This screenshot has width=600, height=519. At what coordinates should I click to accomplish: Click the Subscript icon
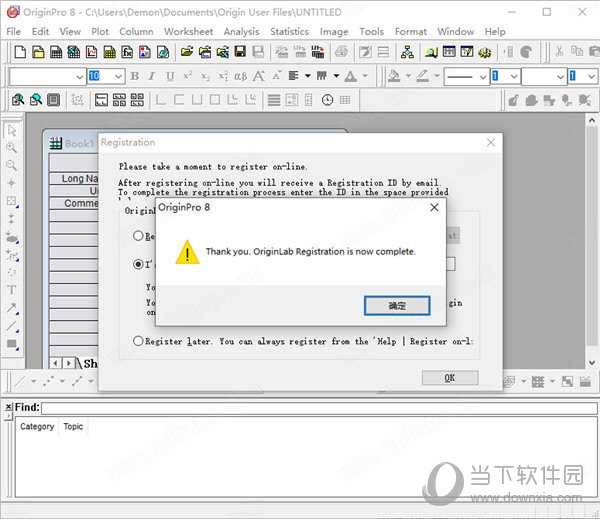205,77
